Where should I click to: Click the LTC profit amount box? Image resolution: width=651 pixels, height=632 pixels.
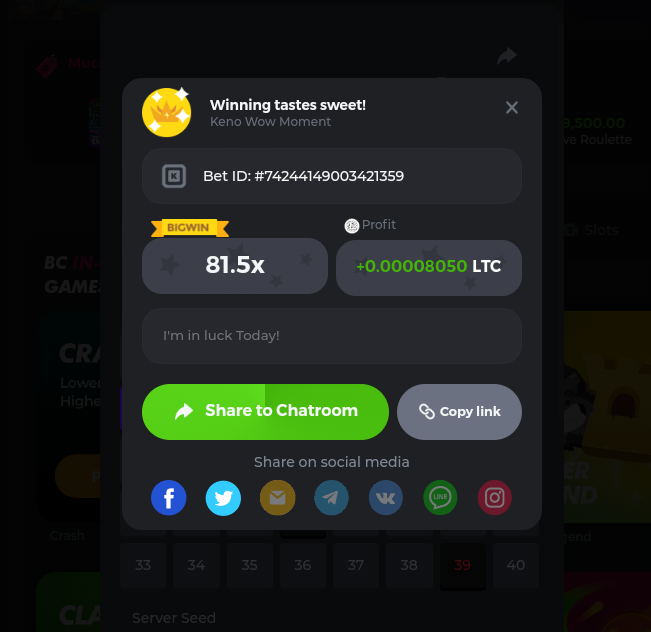(428, 267)
